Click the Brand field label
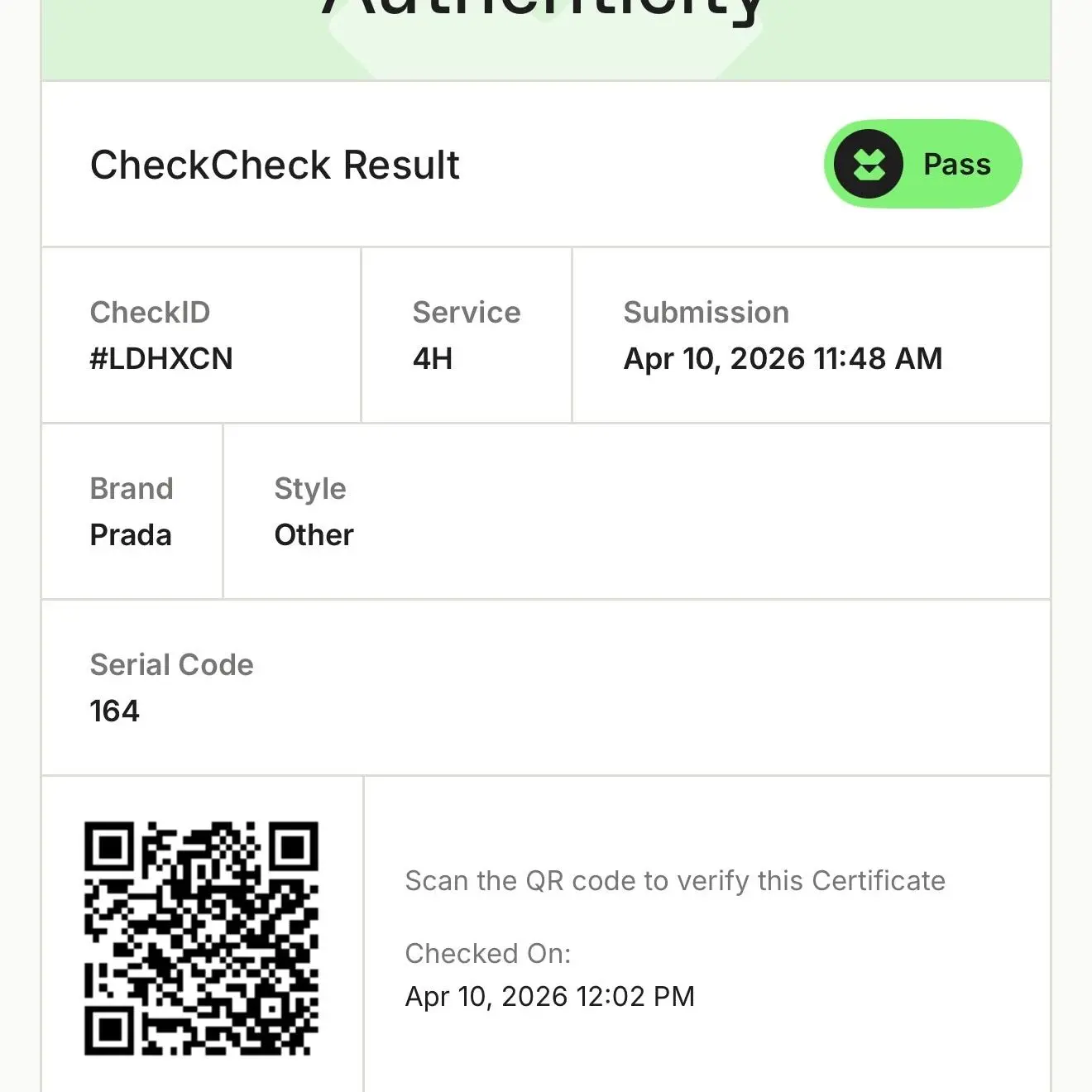The image size is (1092, 1092). pyautogui.click(x=132, y=489)
